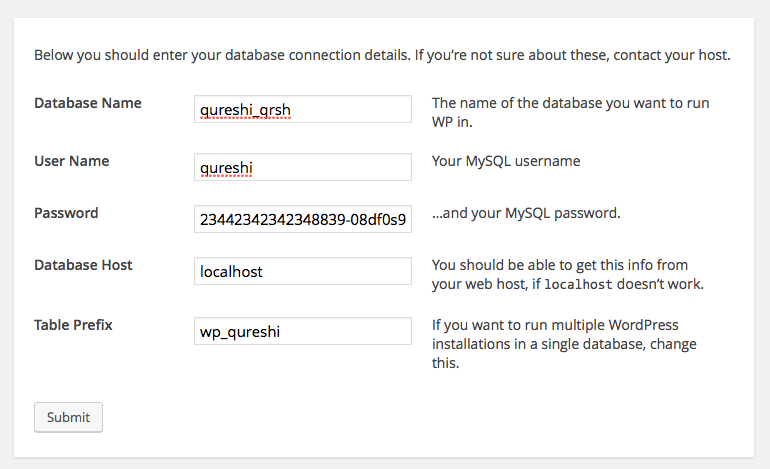Click the Database Name input field
The height and width of the screenshot is (469, 770).
(302, 109)
